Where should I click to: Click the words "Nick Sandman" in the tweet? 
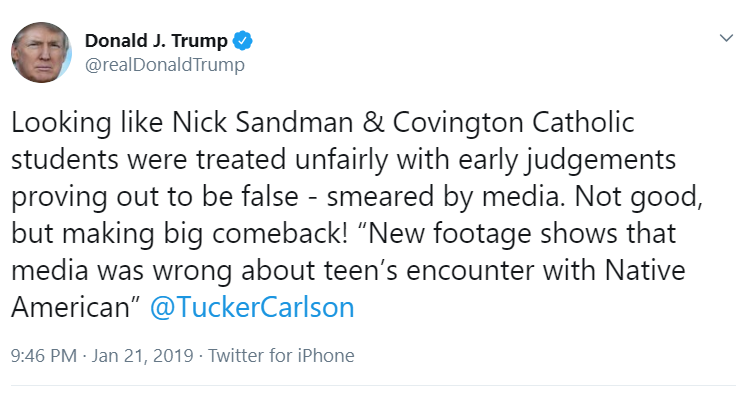click(263, 122)
